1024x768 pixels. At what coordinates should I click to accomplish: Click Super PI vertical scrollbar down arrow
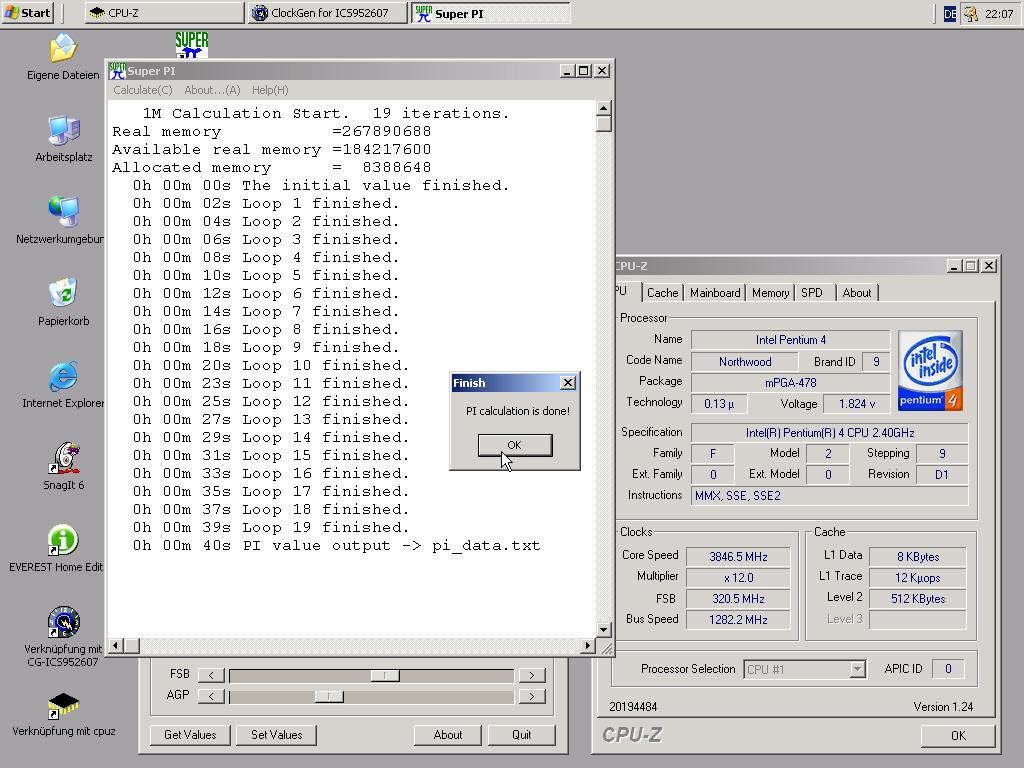click(x=603, y=630)
